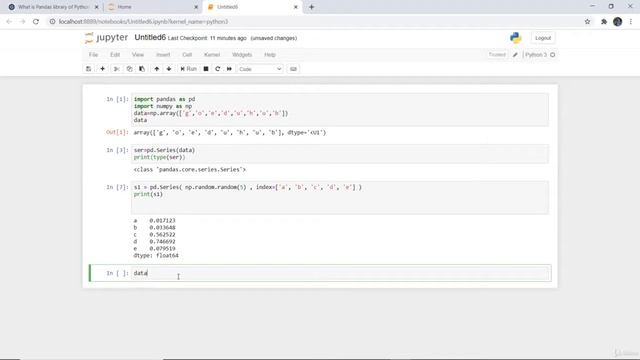Click the In [7]: cell prompt

117,187
